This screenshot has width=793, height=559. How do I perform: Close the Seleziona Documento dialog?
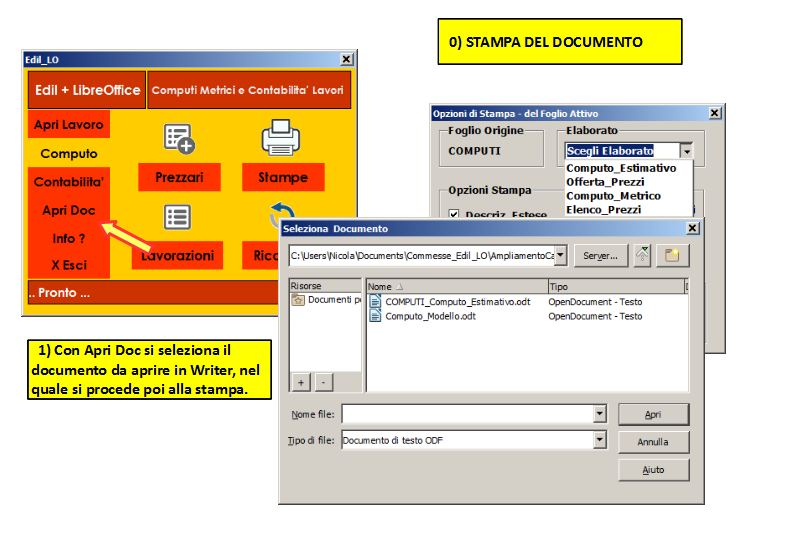tap(692, 228)
